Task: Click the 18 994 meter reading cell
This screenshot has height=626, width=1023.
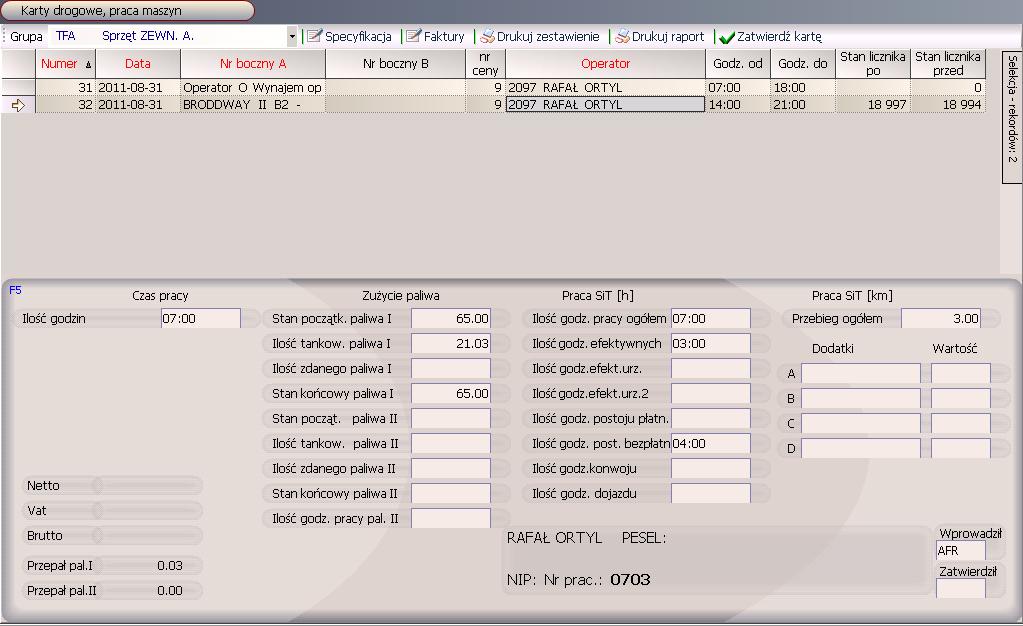Action: point(947,104)
